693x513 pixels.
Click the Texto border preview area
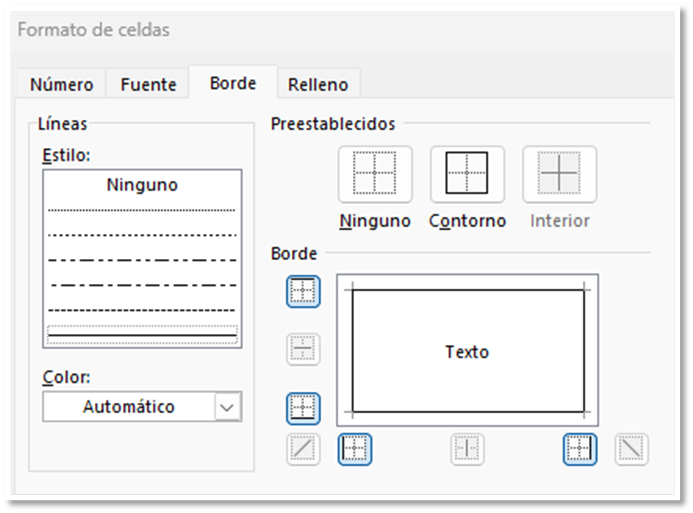(x=467, y=351)
